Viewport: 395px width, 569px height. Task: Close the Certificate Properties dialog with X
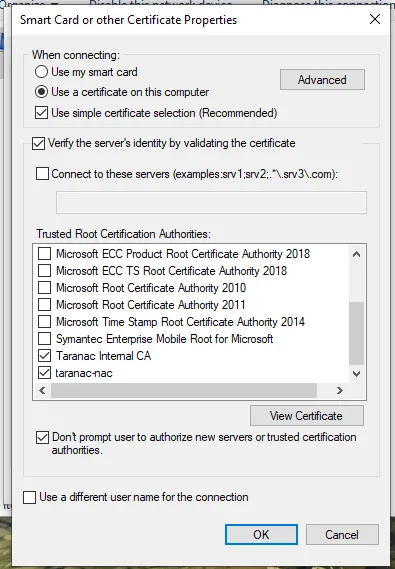[x=375, y=19]
